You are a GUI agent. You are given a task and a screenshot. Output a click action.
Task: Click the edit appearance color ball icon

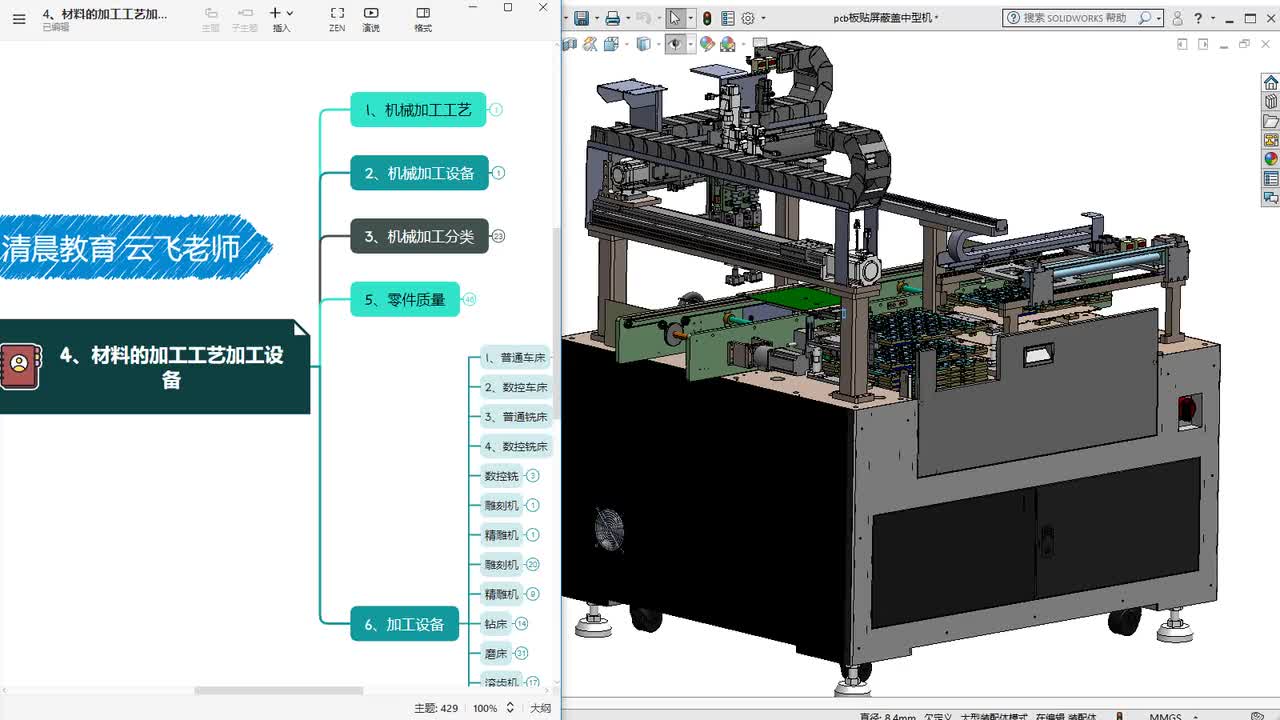point(707,44)
